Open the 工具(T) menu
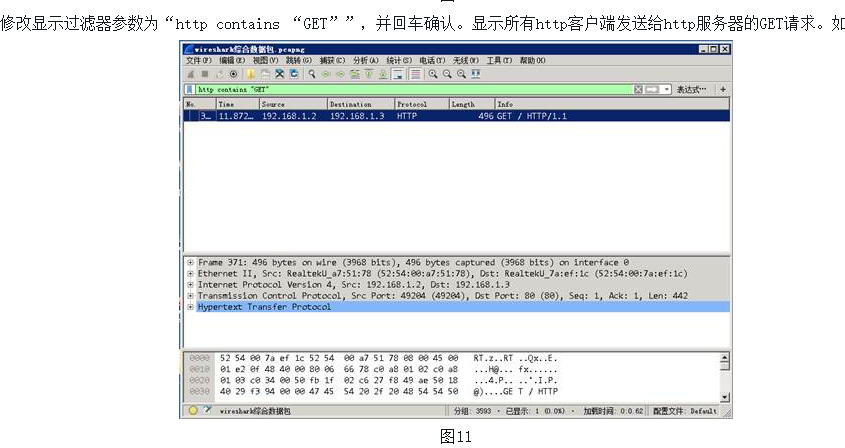845x448 pixels. pyautogui.click(x=500, y=60)
